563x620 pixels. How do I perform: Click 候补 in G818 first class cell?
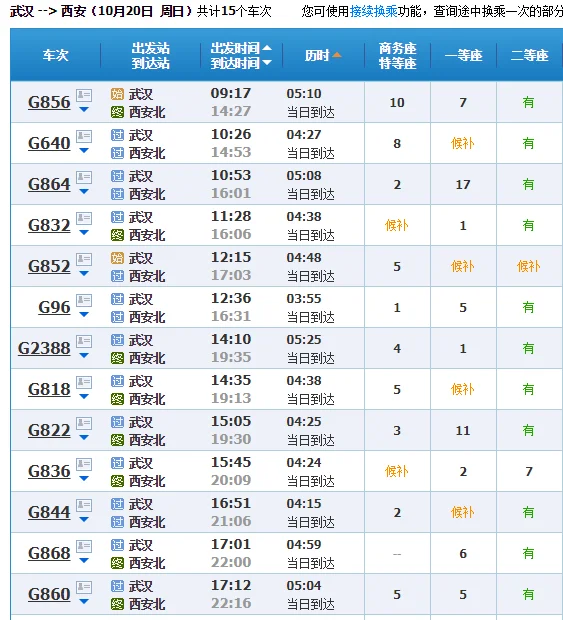click(463, 389)
